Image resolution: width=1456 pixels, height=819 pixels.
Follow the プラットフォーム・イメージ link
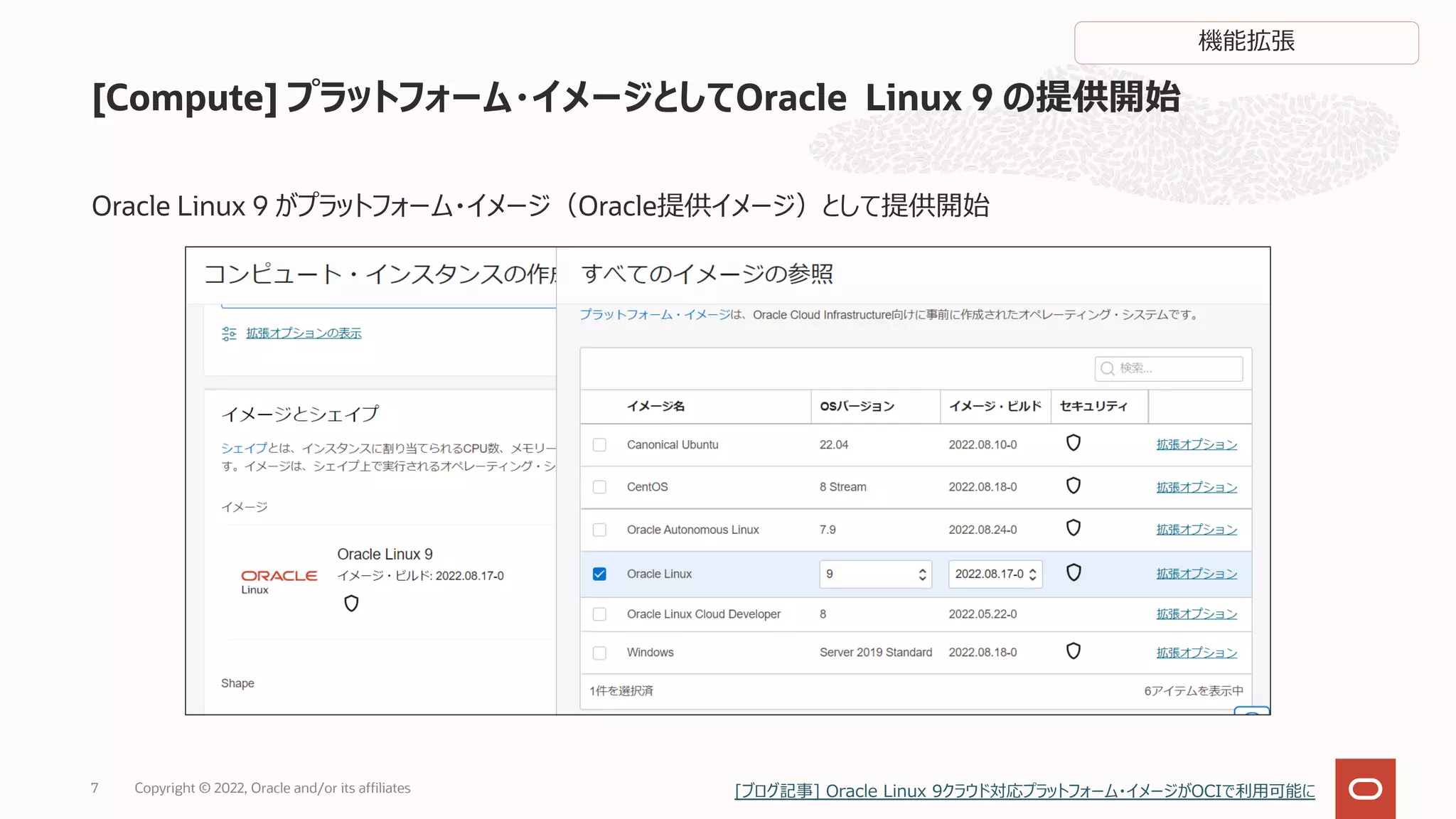tap(655, 314)
